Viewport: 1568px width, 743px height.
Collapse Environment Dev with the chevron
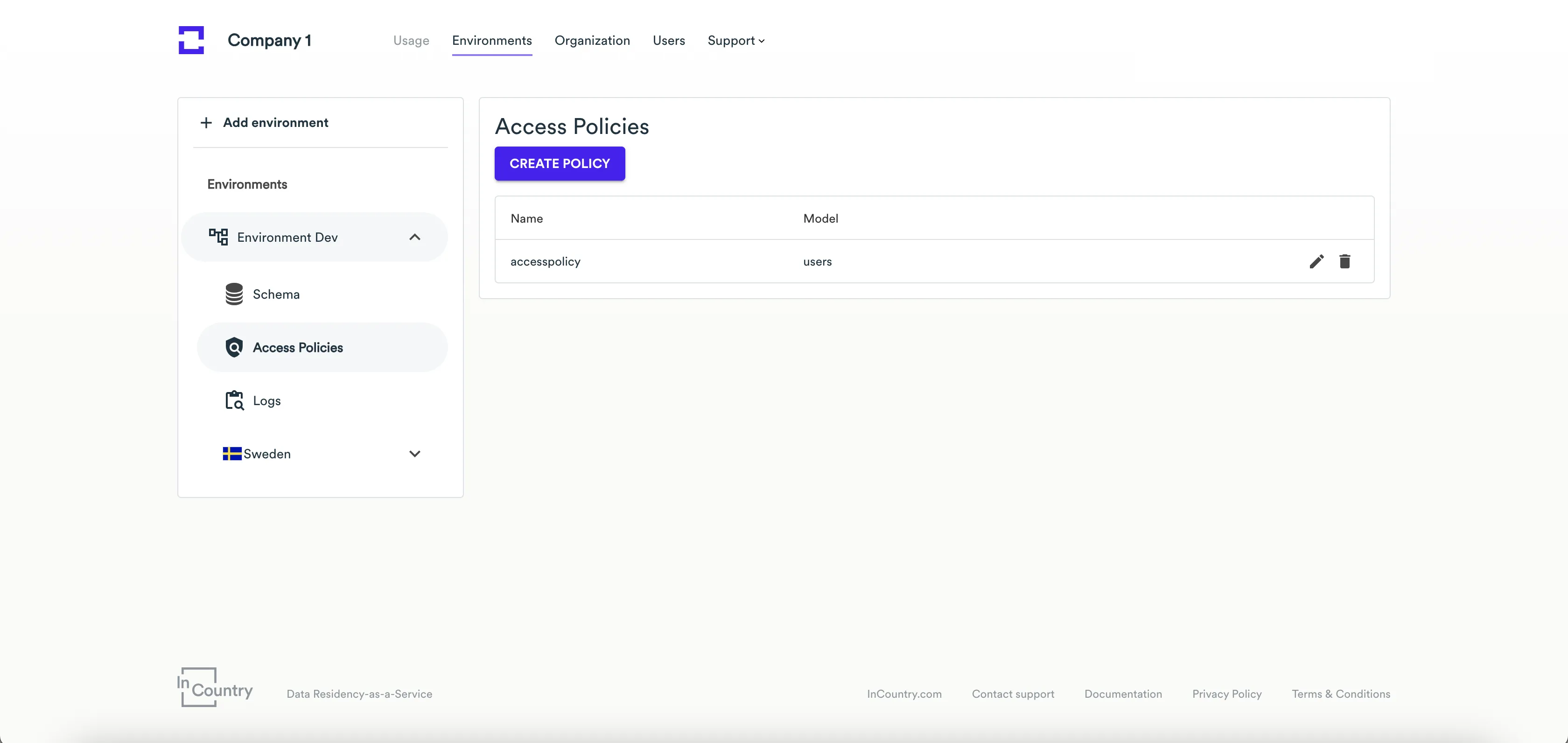(x=414, y=237)
